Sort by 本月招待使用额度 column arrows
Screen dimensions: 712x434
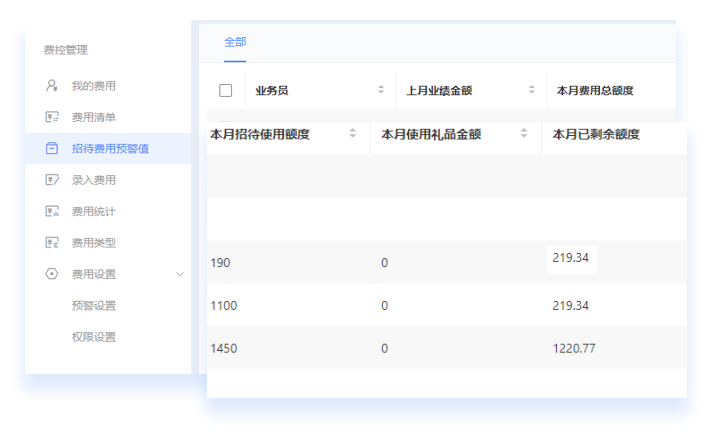(352, 134)
